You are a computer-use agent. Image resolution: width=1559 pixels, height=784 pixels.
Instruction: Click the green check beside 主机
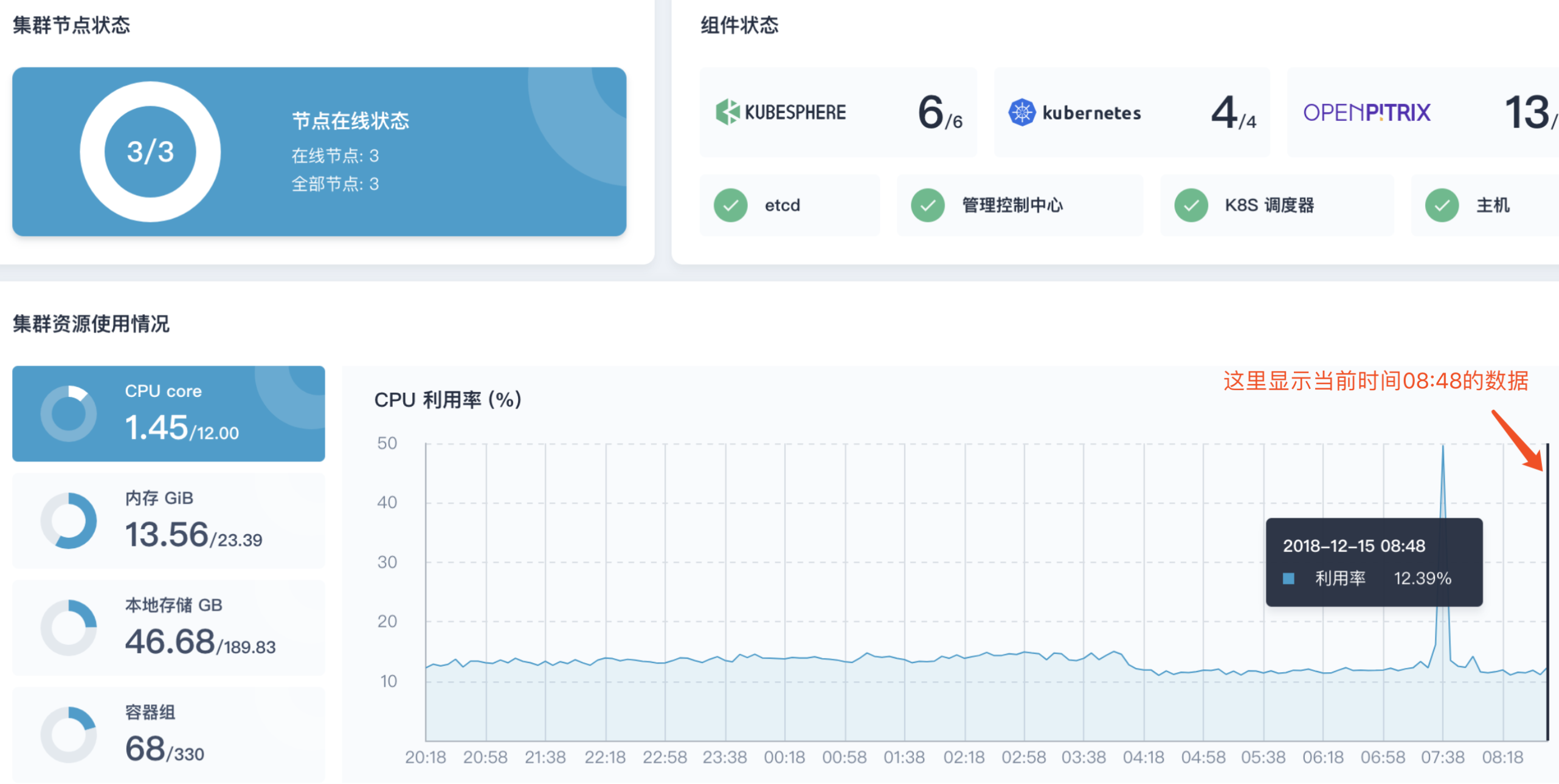point(1442,205)
